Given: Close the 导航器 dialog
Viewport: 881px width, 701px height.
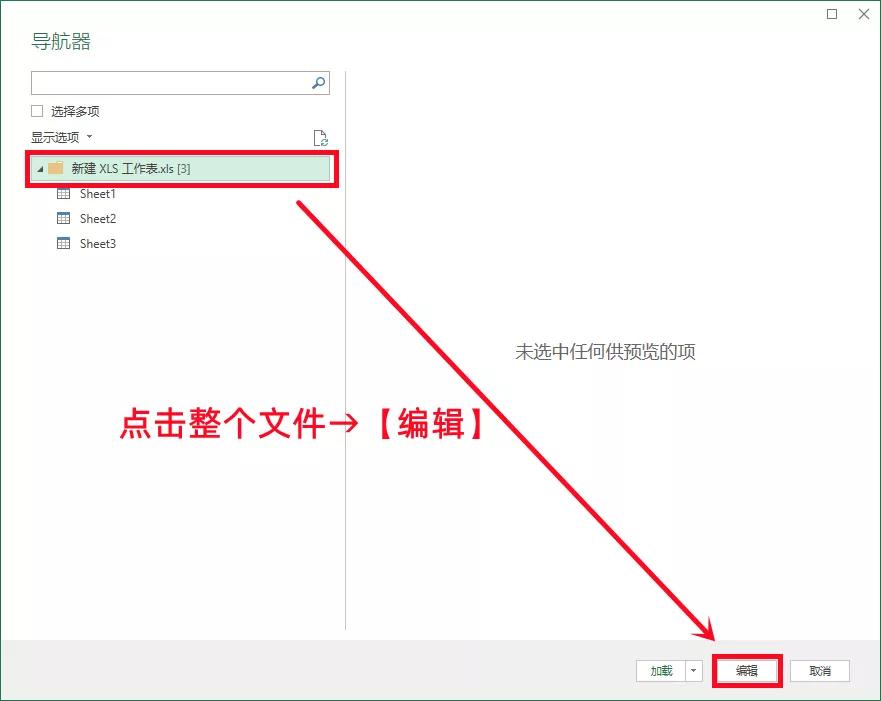Looking at the screenshot, I should [864, 14].
